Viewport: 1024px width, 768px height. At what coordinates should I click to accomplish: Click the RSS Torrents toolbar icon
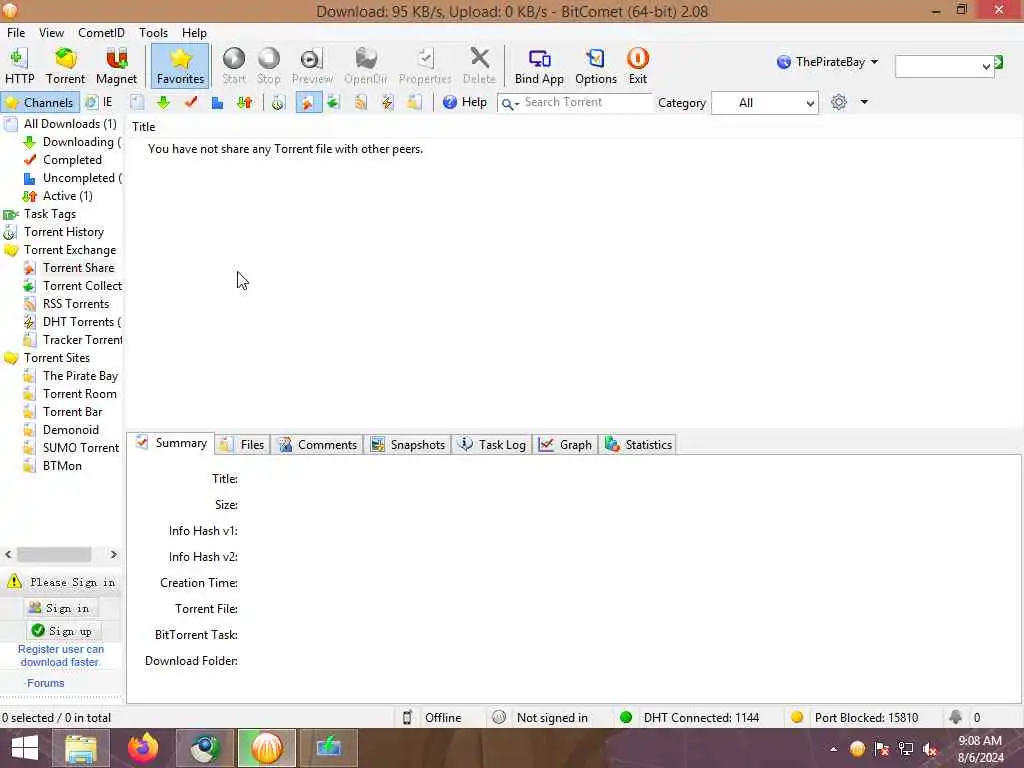pyautogui.click(x=360, y=103)
